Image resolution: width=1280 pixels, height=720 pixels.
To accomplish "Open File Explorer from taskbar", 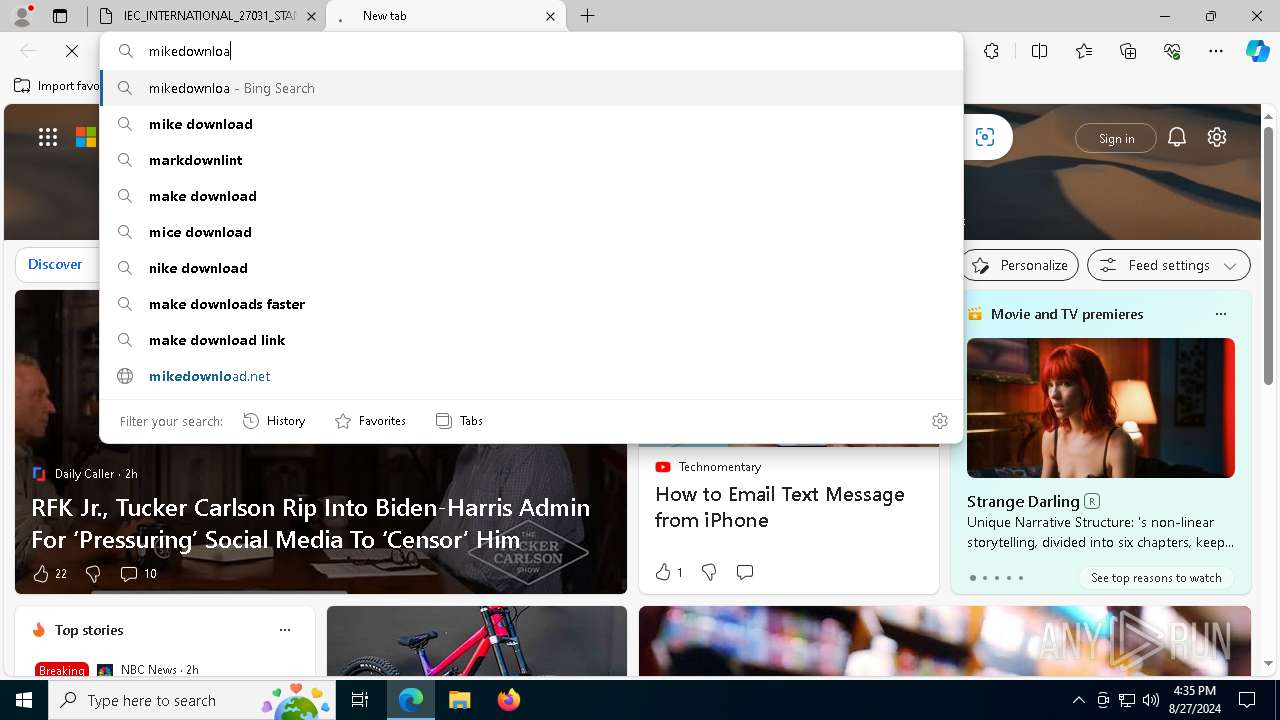I will pyautogui.click(x=459, y=700).
